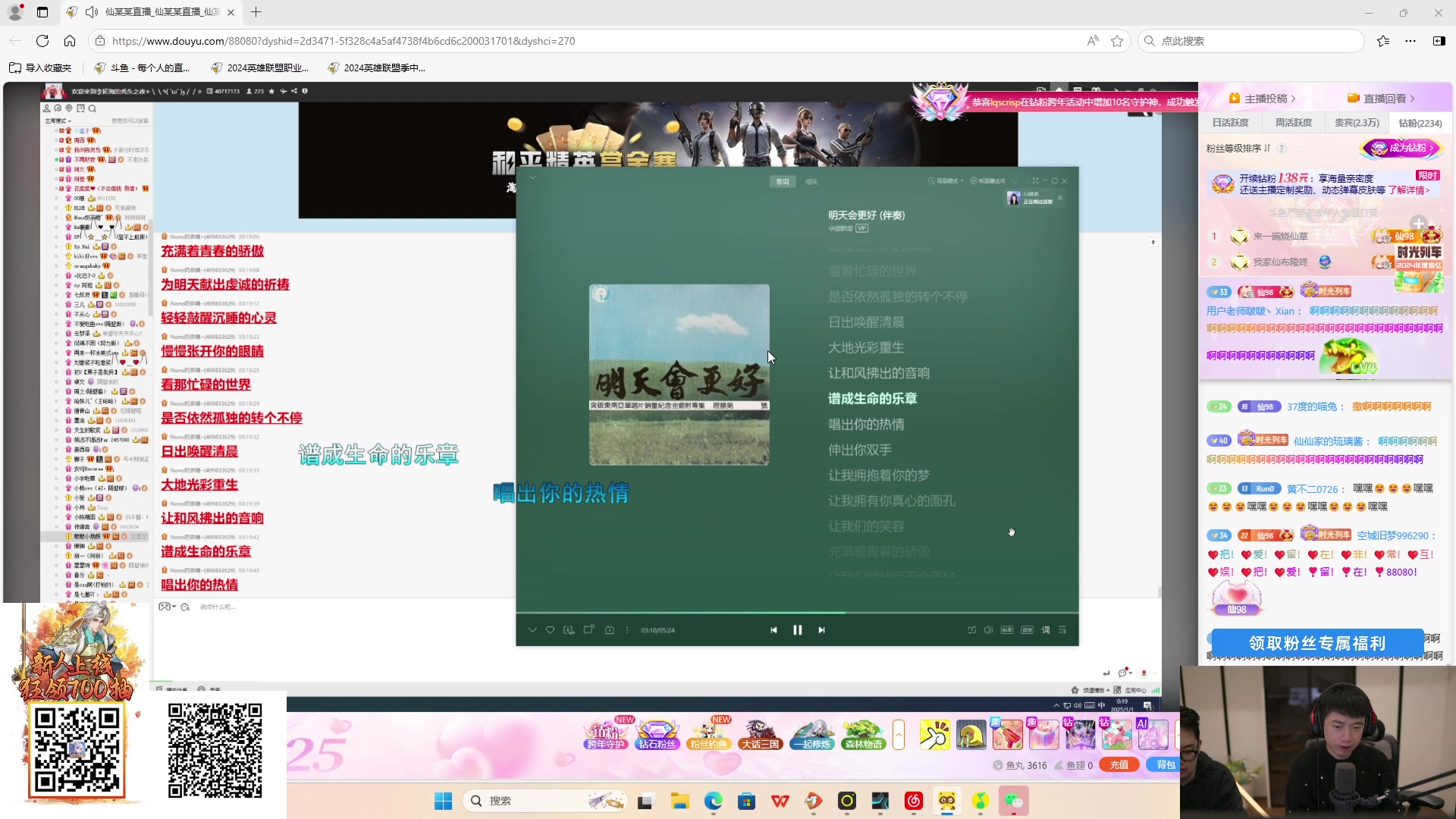Viewport: 1456px width, 819px height.
Task: Click the help question mark by 粉丝等级排序
Action: point(1282,149)
